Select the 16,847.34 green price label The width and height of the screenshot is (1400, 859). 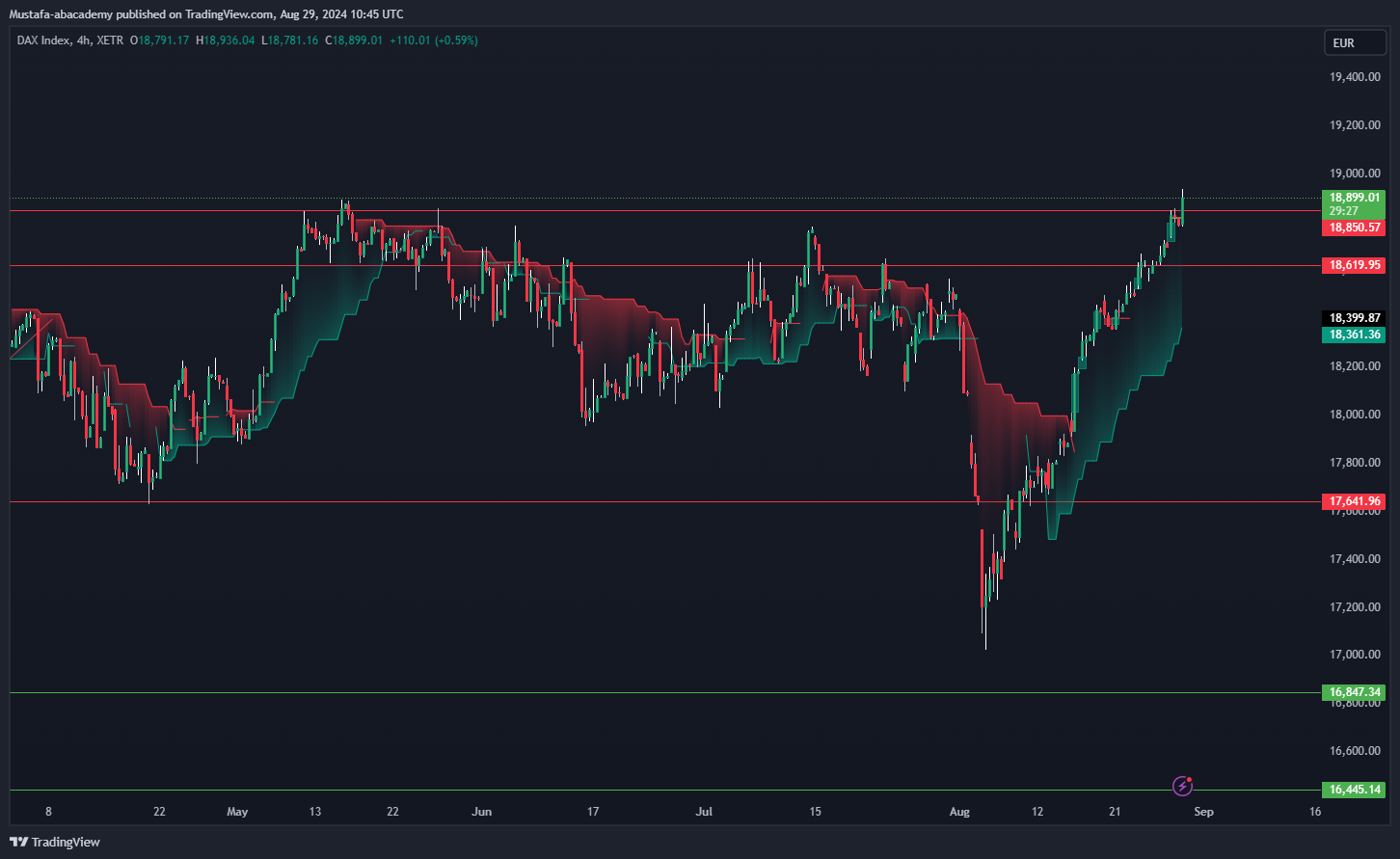point(1355,692)
